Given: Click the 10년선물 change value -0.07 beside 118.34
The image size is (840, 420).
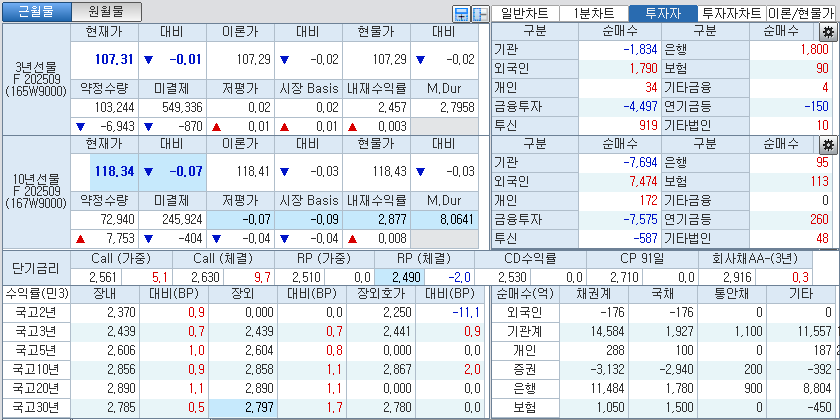Looking at the screenshot, I should click(x=172, y=171).
